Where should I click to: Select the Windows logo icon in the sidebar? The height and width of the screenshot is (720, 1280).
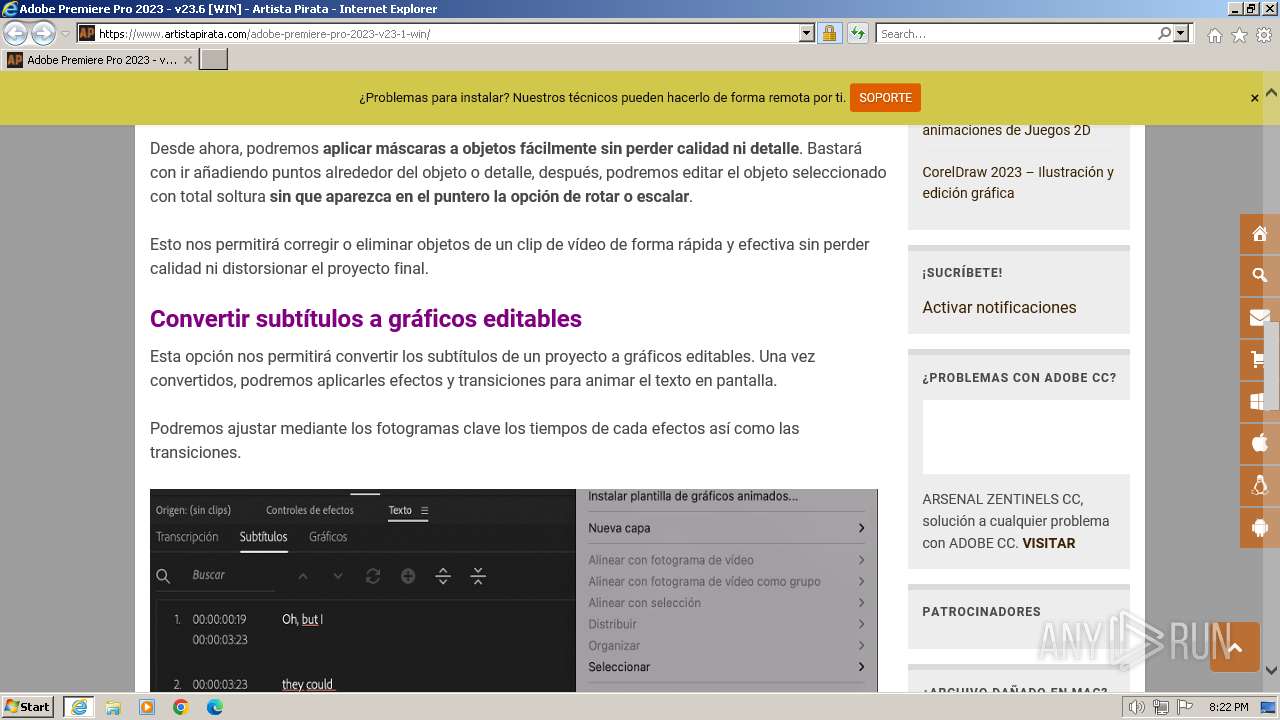click(x=1259, y=401)
